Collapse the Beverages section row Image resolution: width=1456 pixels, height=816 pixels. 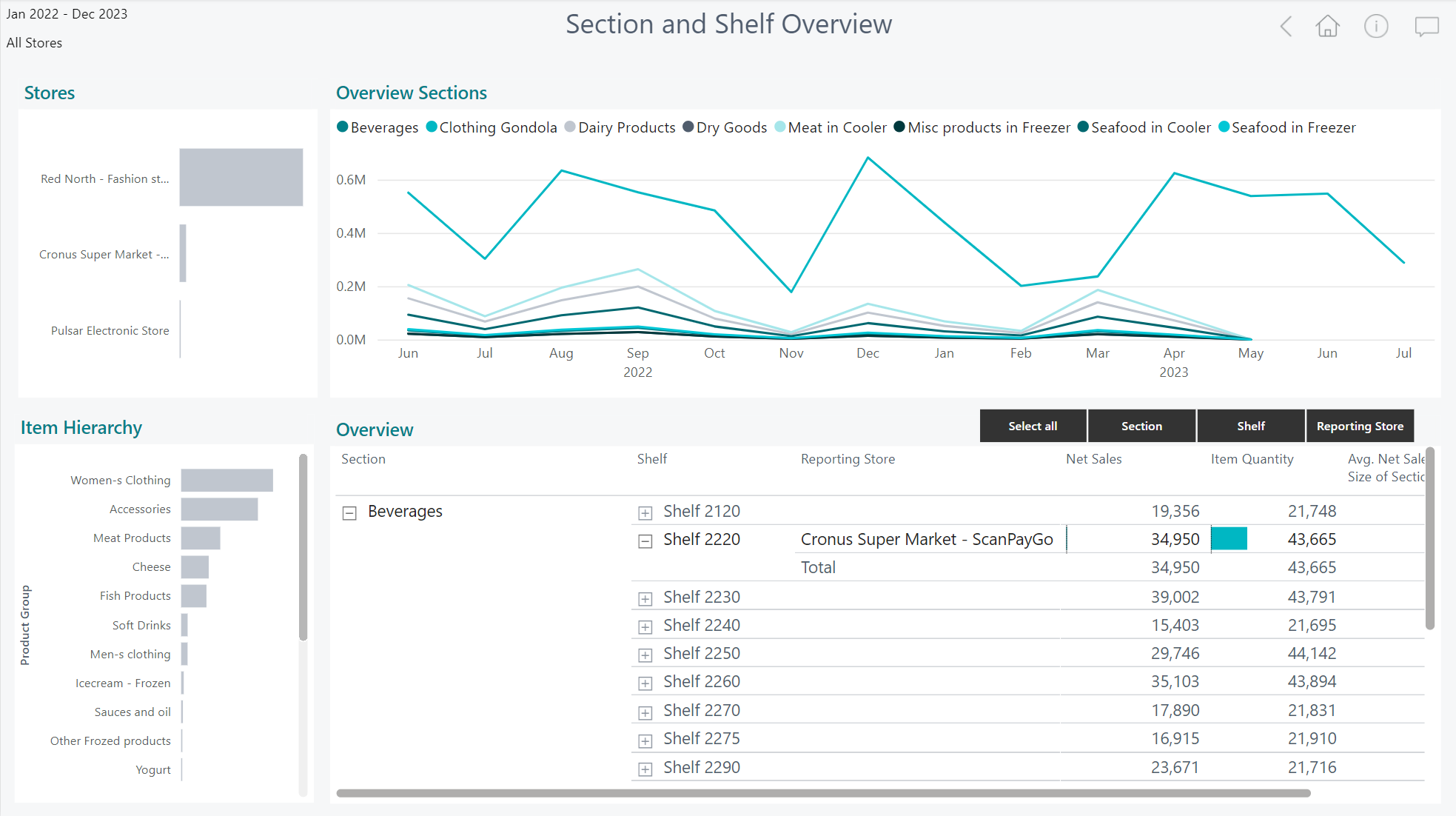[x=349, y=513]
